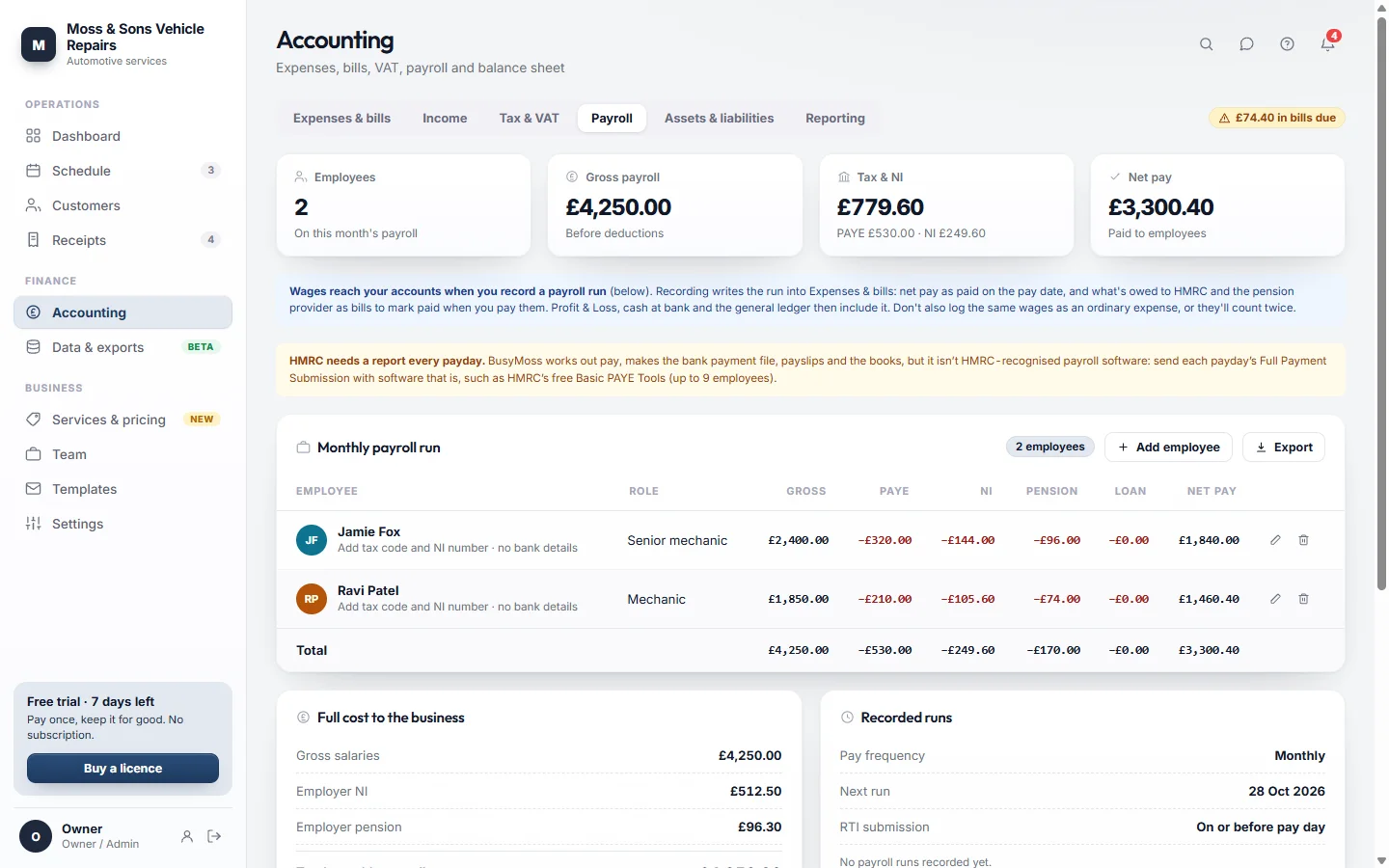Image resolution: width=1389 pixels, height=868 pixels.
Task: Click Jamie Fox net pay £1,840.00
Action: 1209,540
